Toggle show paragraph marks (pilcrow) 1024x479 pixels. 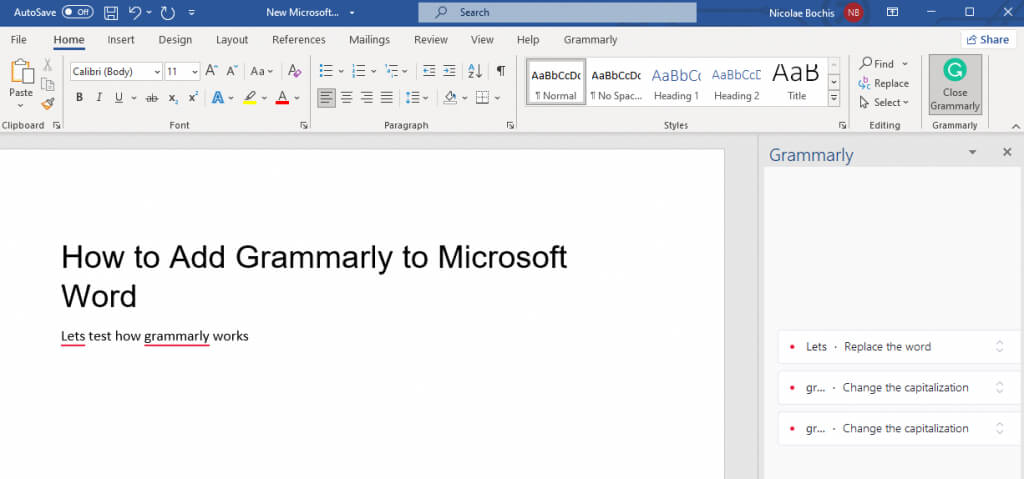(501, 71)
